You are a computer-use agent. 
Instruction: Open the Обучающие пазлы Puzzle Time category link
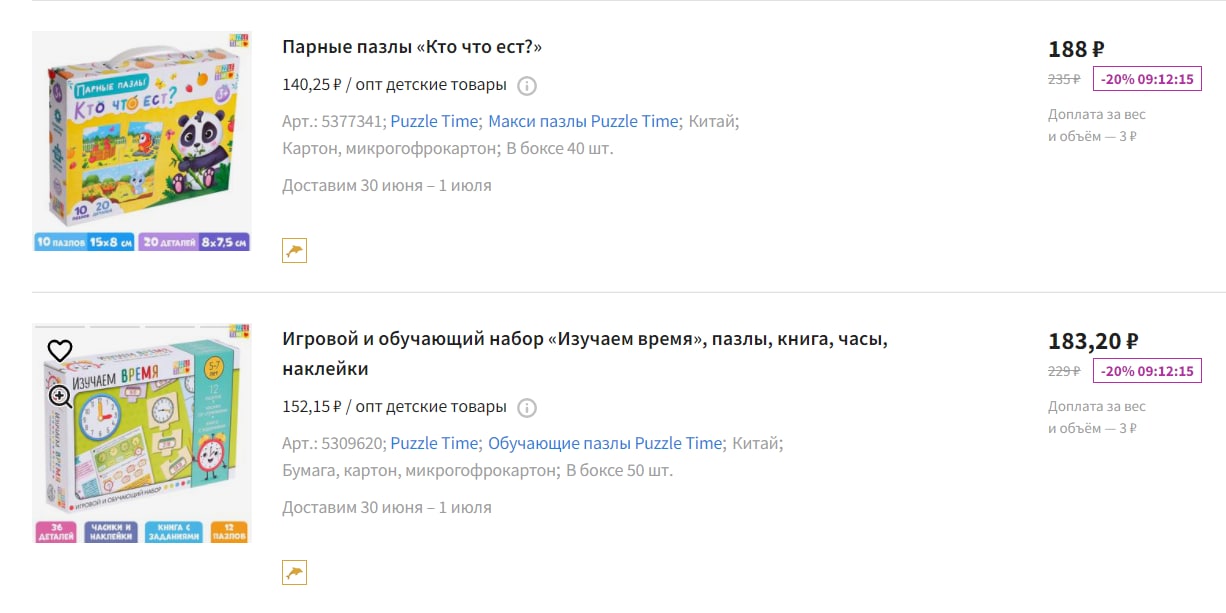click(x=605, y=443)
